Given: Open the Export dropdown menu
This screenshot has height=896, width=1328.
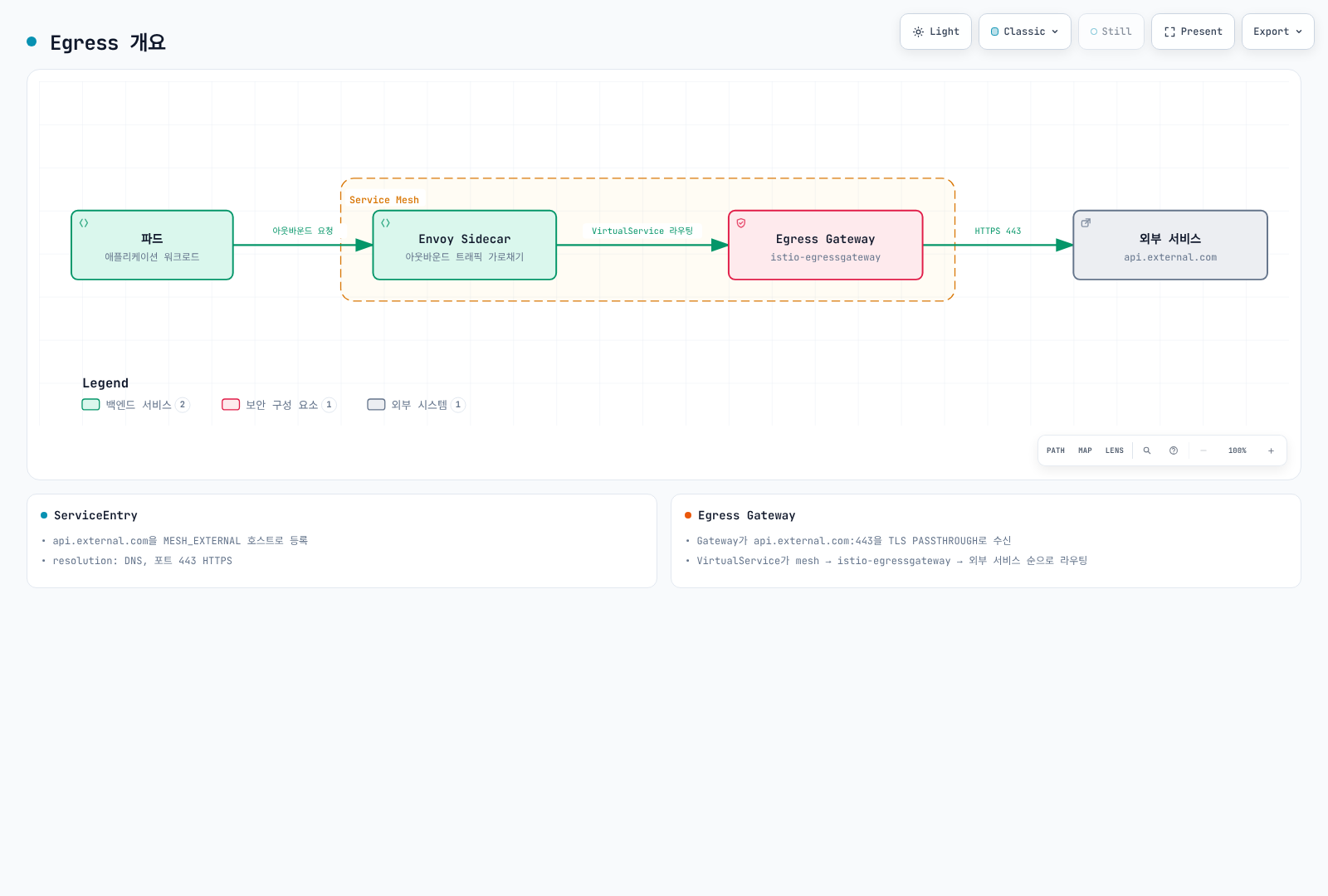Looking at the screenshot, I should click(1277, 32).
